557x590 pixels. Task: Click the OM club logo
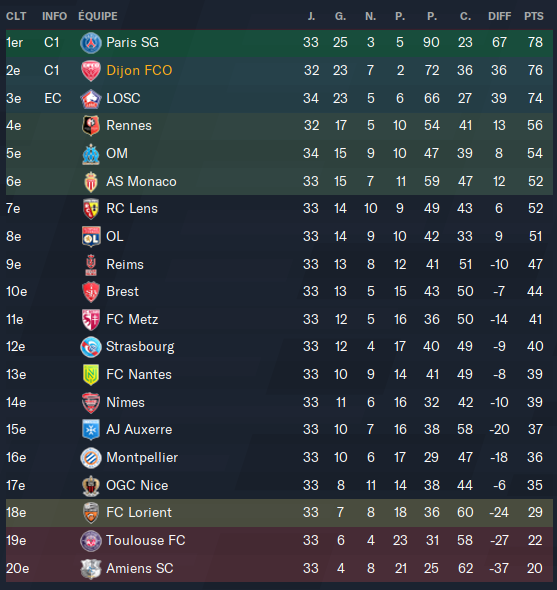click(x=91, y=154)
